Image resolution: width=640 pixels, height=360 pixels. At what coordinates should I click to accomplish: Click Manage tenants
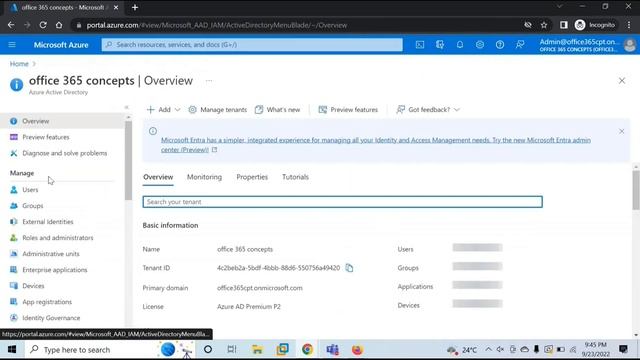pos(218,110)
